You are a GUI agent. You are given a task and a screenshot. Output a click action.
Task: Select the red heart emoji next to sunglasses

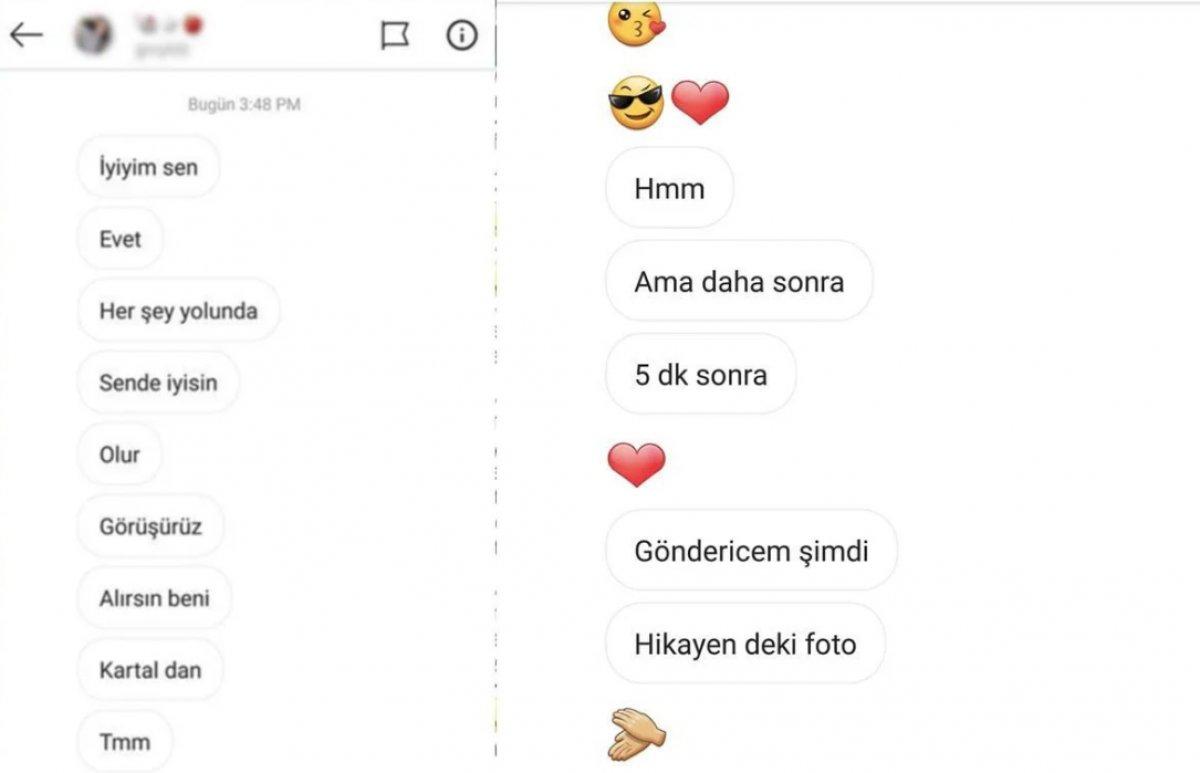(x=703, y=100)
